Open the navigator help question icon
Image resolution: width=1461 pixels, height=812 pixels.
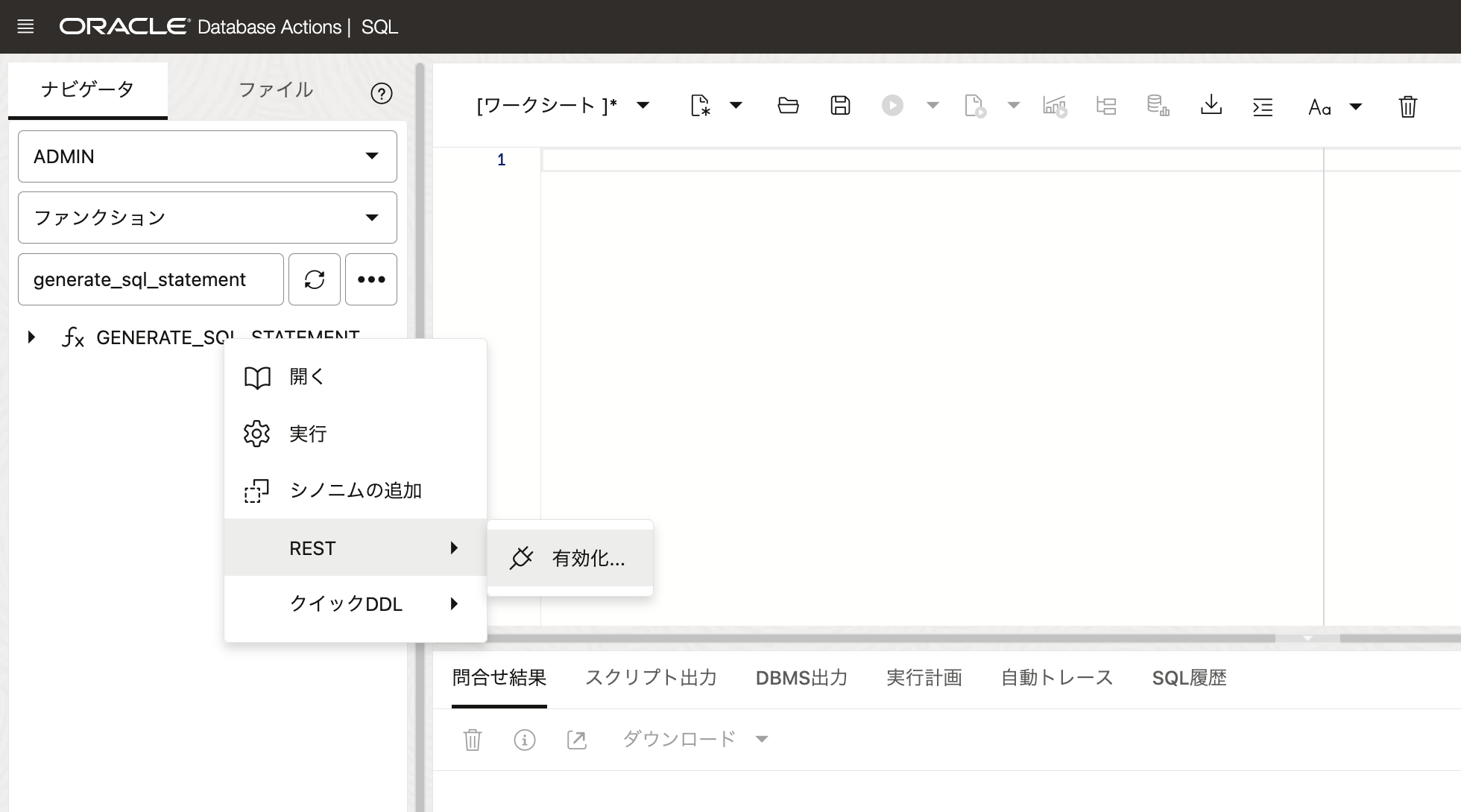[x=381, y=93]
